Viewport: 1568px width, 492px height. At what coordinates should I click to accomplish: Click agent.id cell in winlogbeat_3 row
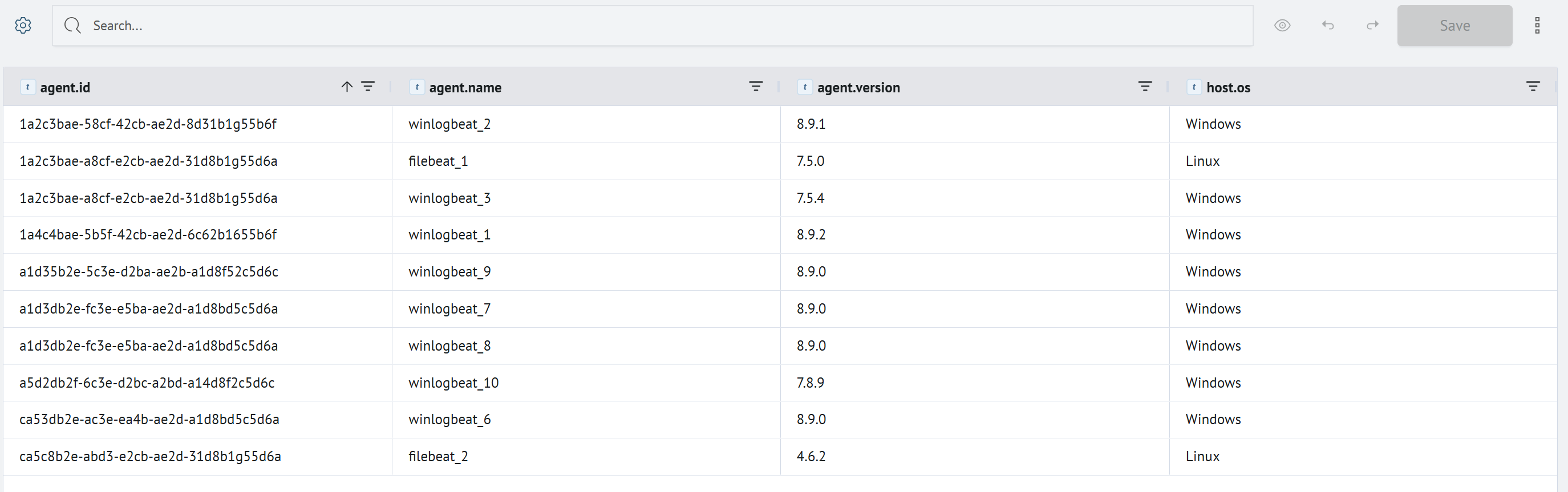tap(198, 198)
